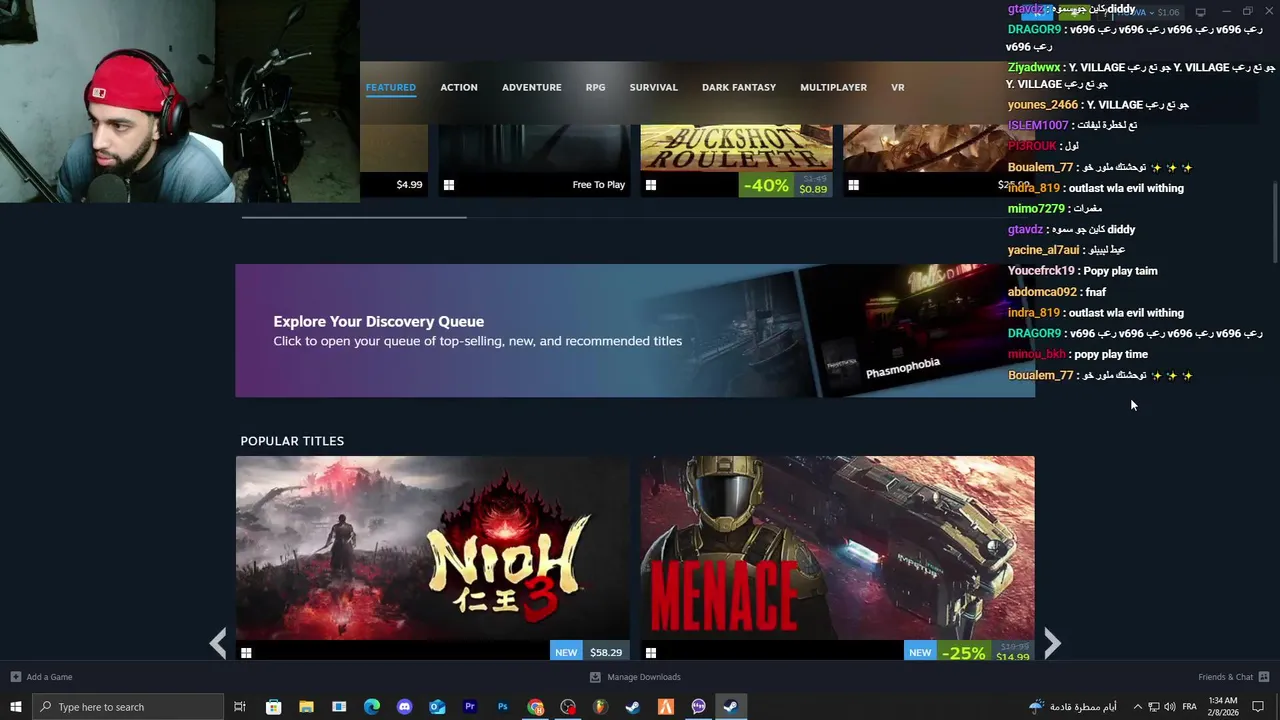This screenshot has width=1280, height=720.
Task: Open the Explore Your Discovery Queue banner
Action: 635,331
